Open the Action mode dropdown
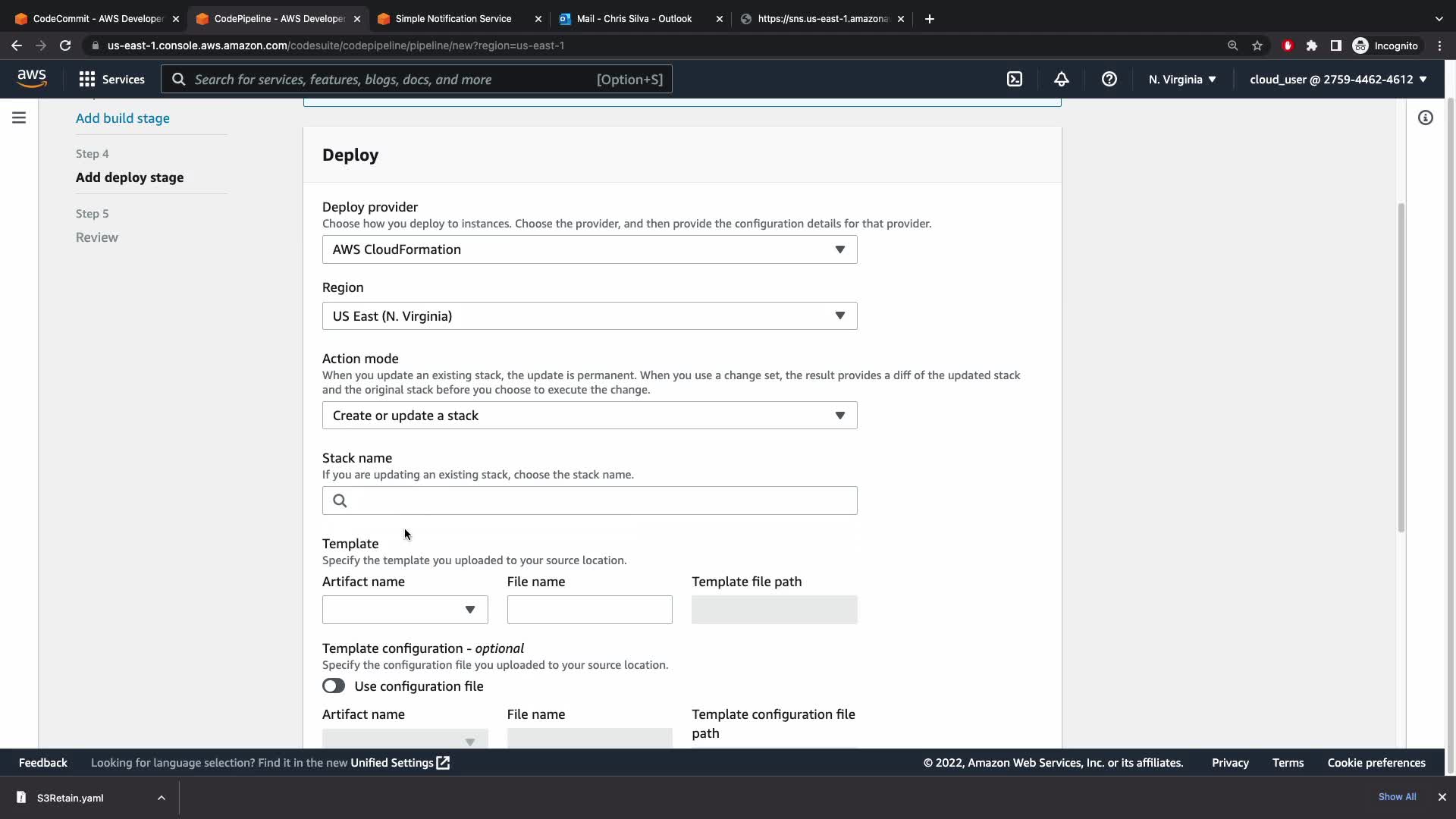 [589, 416]
